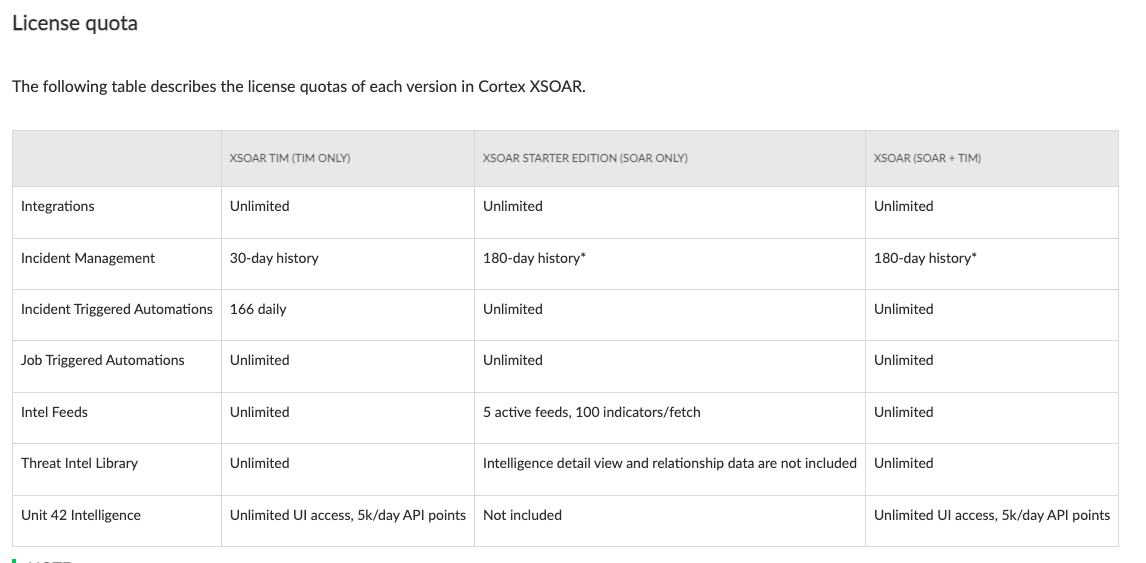Select the XSOAR STARTER EDITION (SOAR ONLY) header

(x=585, y=158)
